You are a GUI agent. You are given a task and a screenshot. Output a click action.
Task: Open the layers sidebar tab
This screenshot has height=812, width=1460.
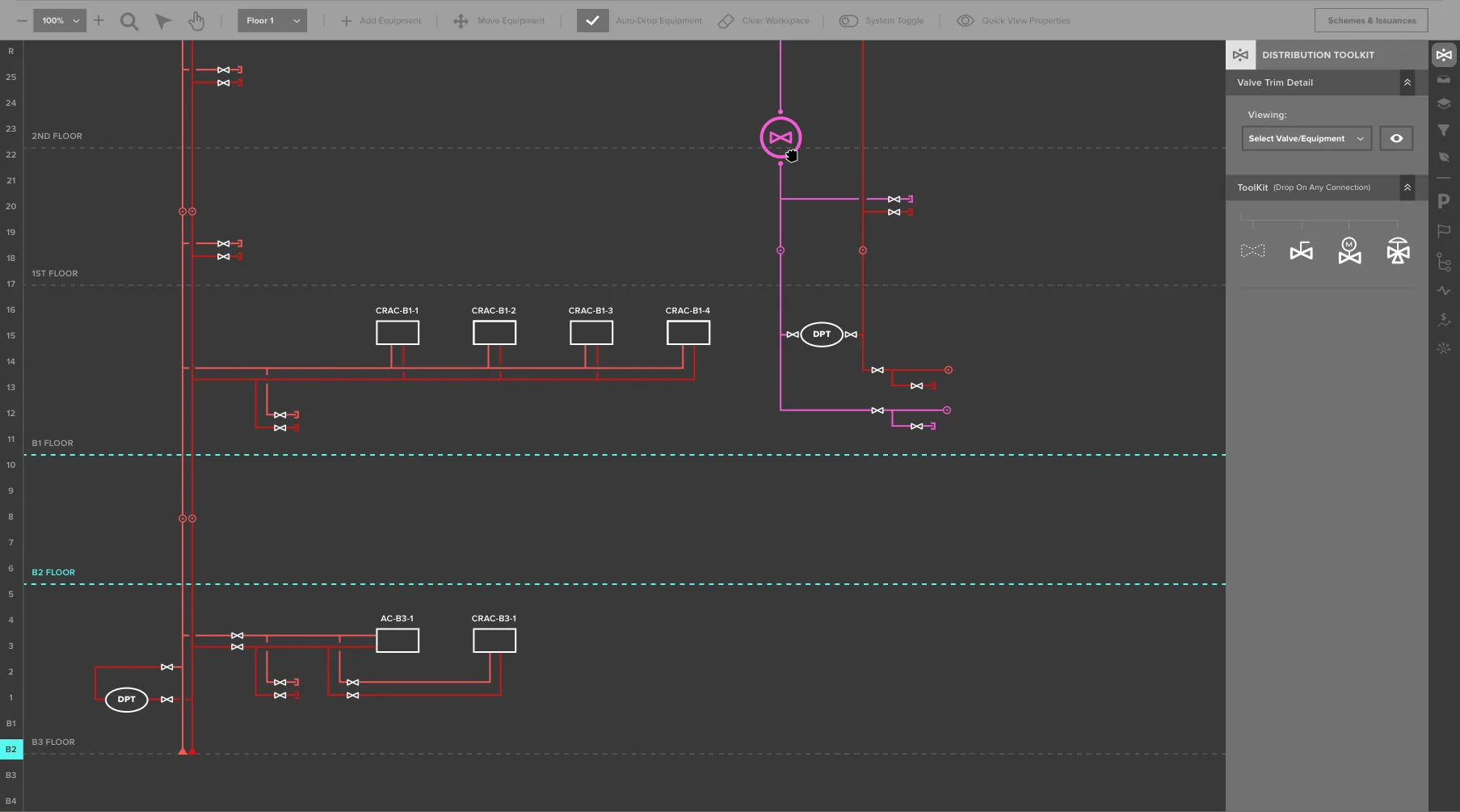pyautogui.click(x=1444, y=103)
